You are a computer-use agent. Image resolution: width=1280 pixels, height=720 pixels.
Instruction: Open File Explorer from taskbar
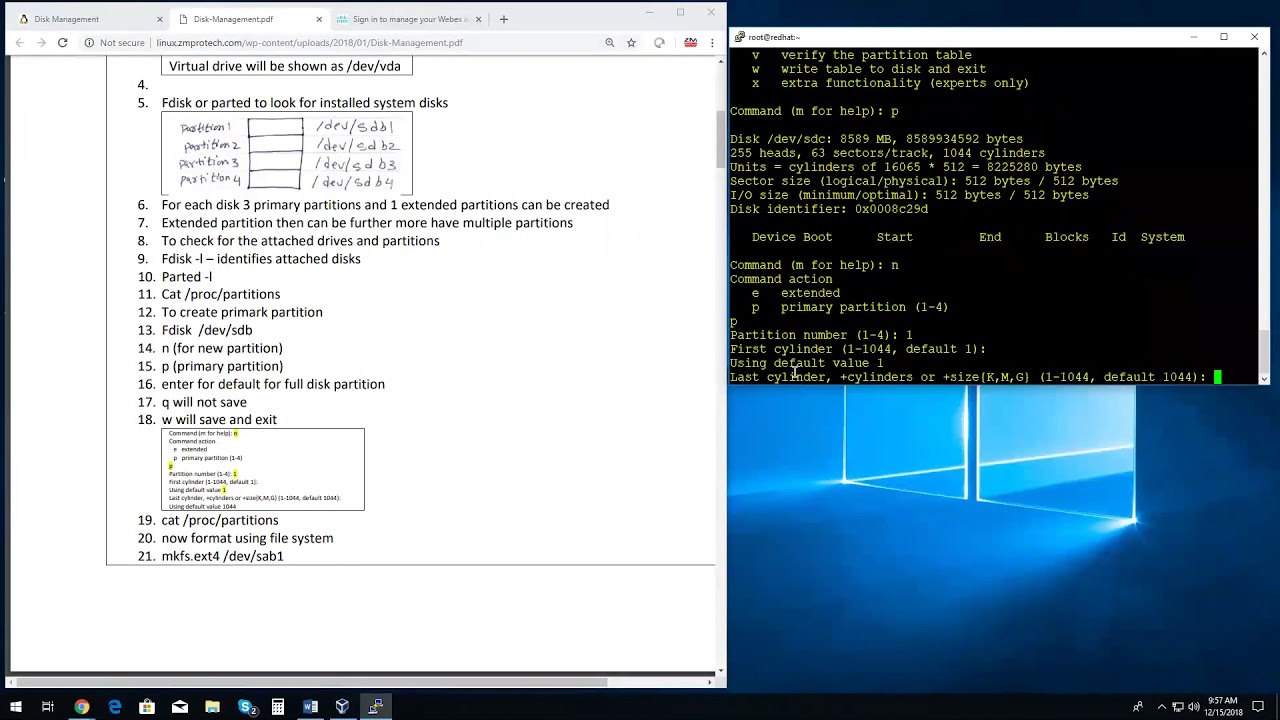[x=212, y=707]
